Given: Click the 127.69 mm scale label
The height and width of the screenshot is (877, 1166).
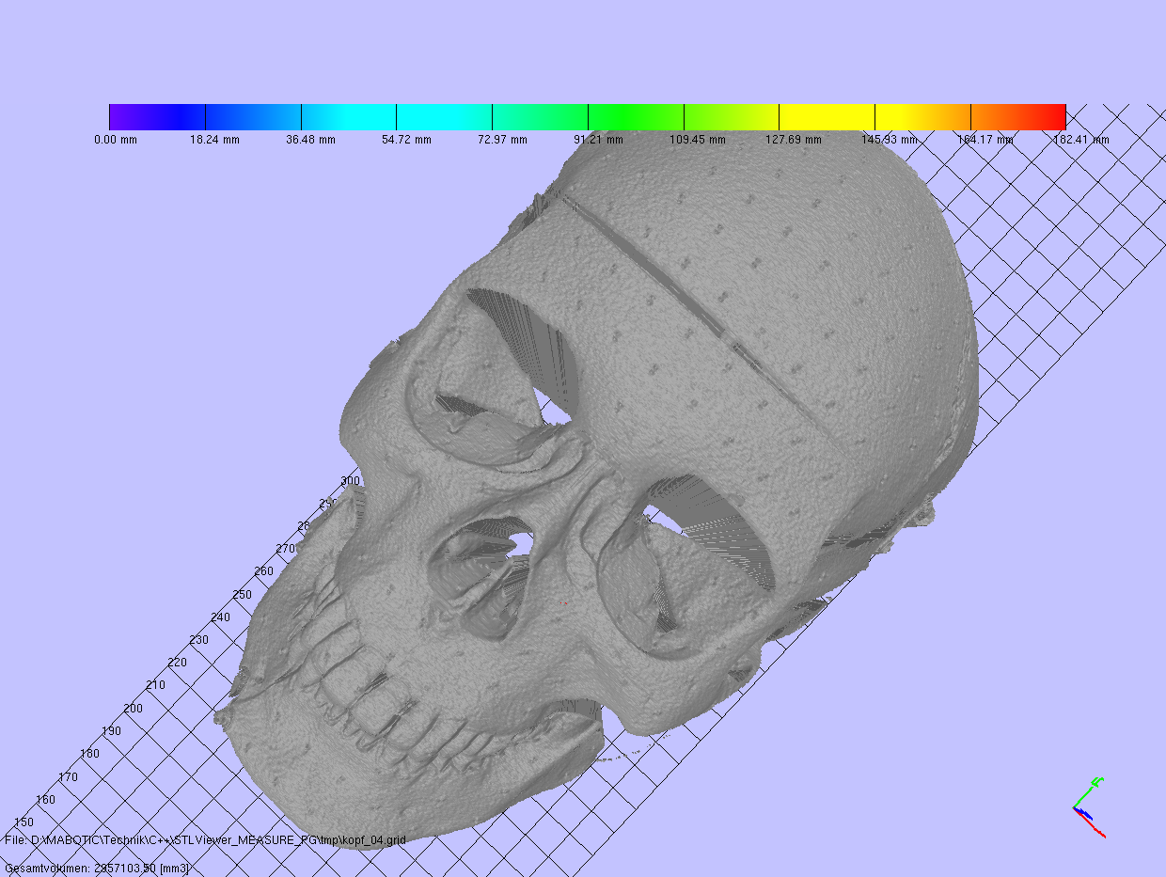Looking at the screenshot, I should (793, 140).
